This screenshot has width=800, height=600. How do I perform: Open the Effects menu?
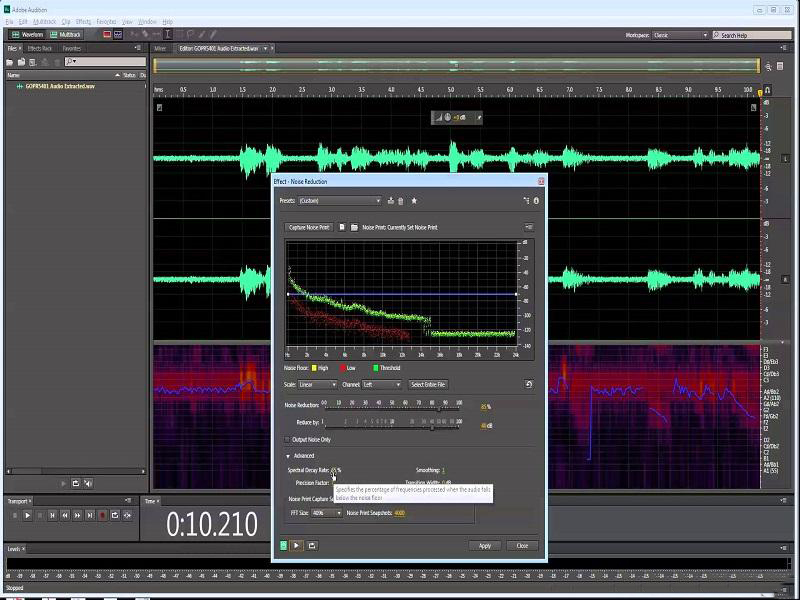click(x=83, y=22)
